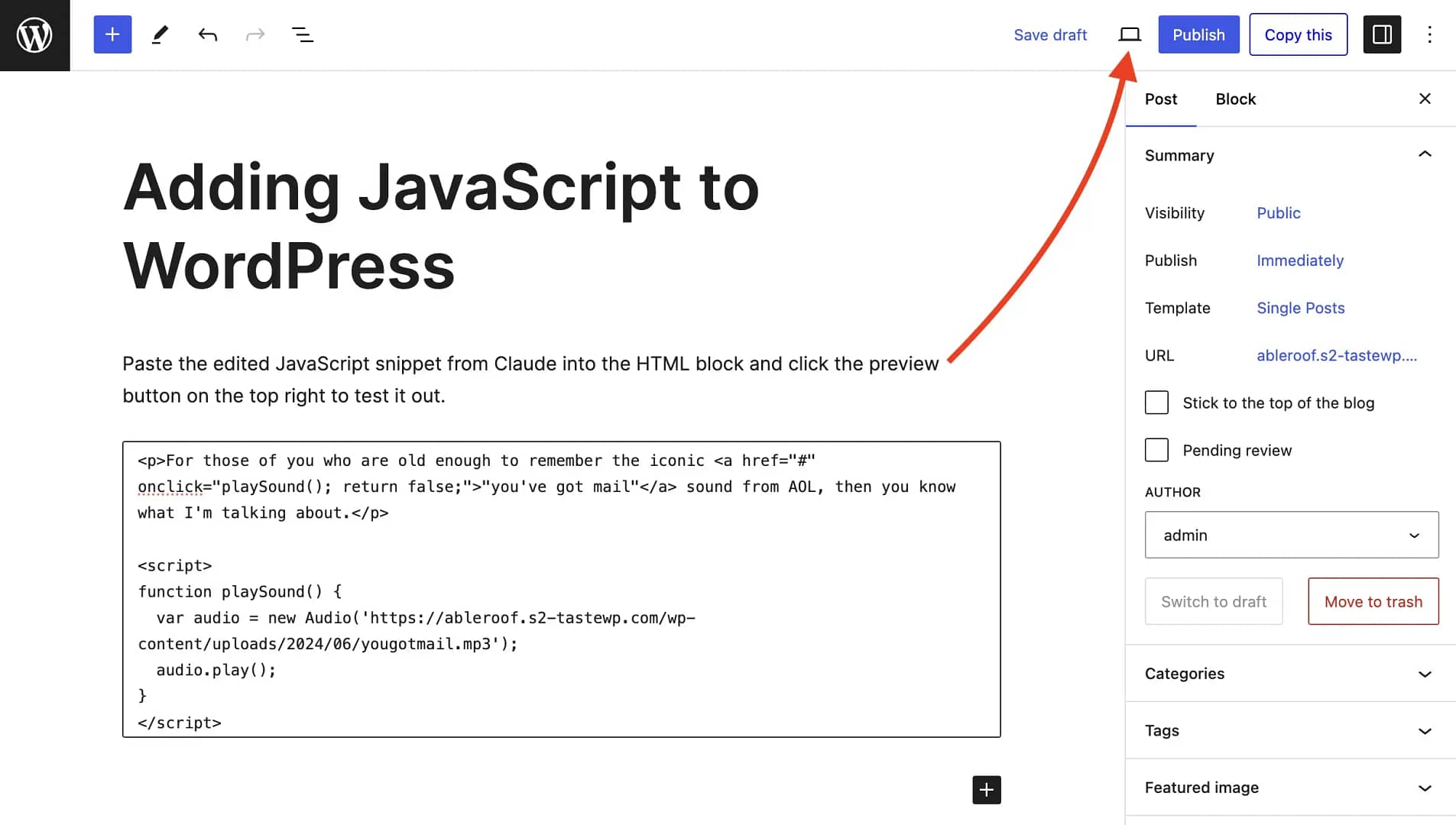Expand the Featured image panel
This screenshot has height=825, width=1456.
point(1291,788)
